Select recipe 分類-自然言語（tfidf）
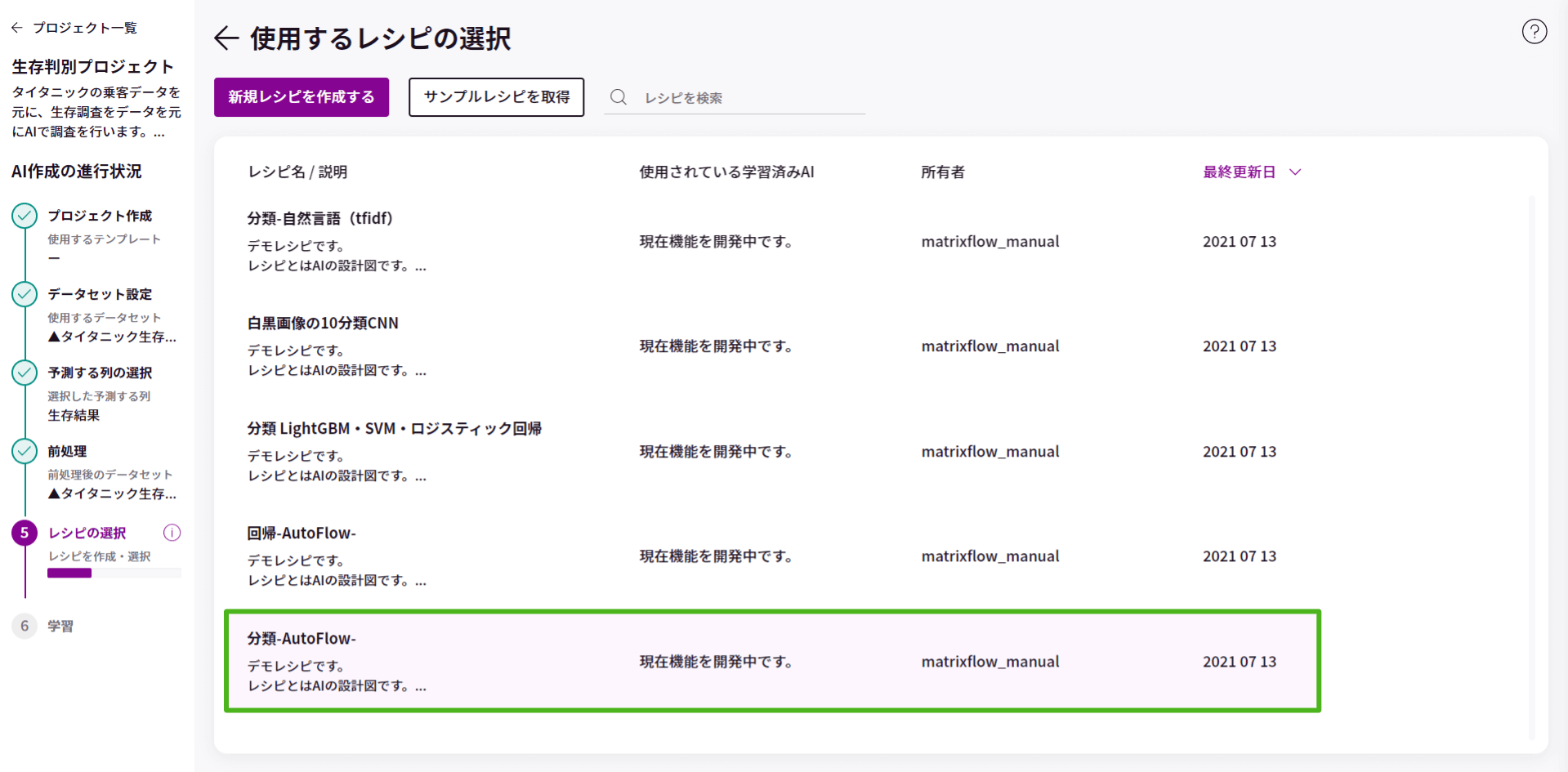This screenshot has width=1568, height=772. 772,242
